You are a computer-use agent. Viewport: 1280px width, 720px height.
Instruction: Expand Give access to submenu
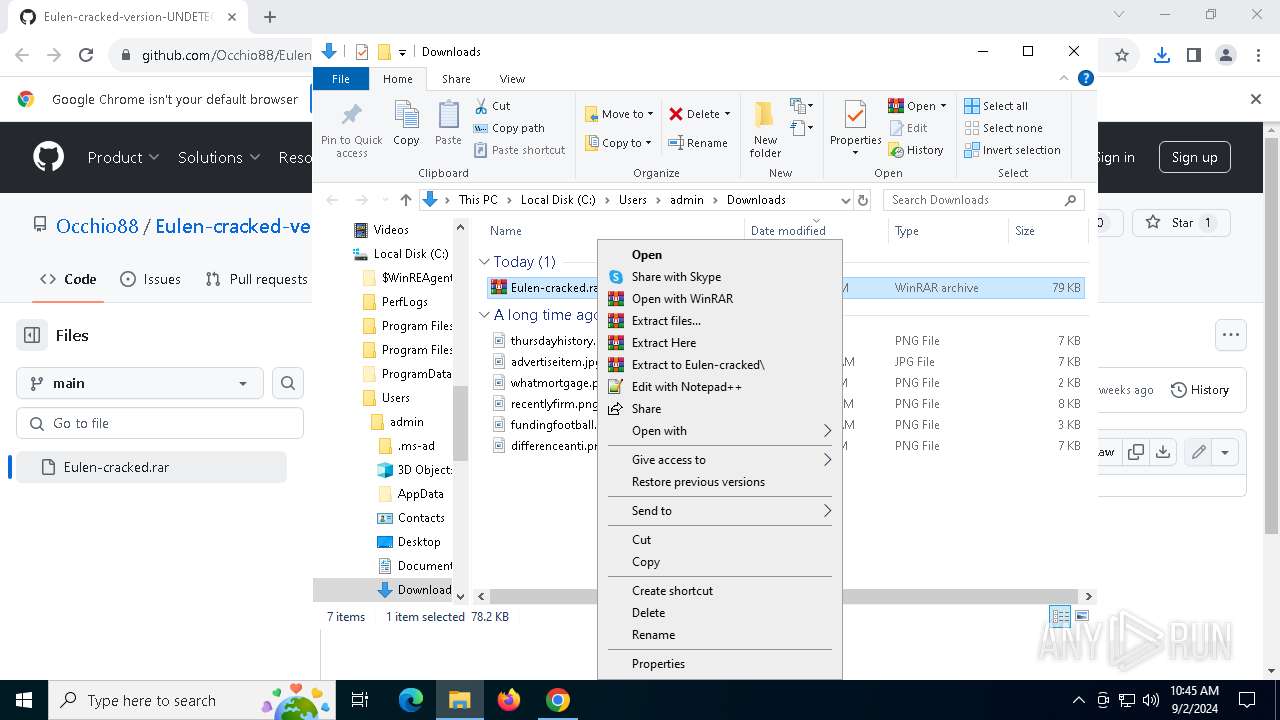coord(720,460)
